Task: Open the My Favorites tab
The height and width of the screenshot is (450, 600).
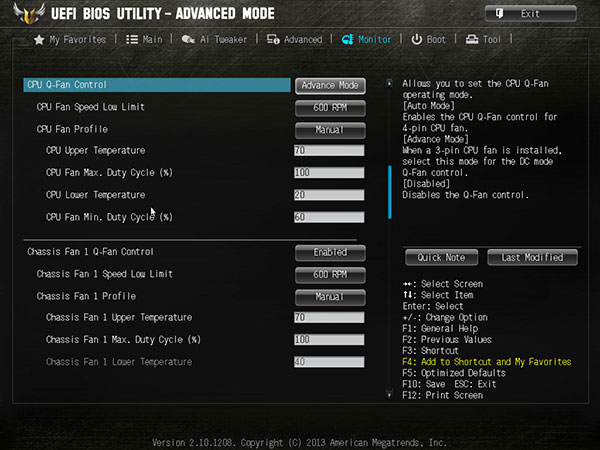Action: (70, 39)
